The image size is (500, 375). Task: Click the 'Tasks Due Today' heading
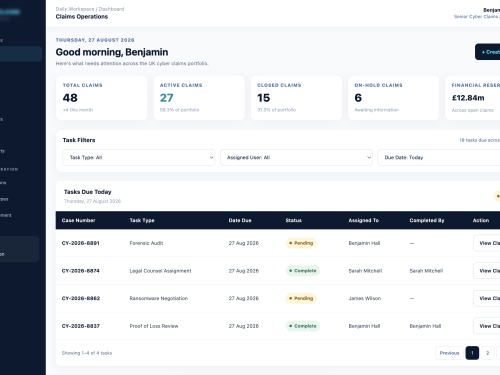88,192
